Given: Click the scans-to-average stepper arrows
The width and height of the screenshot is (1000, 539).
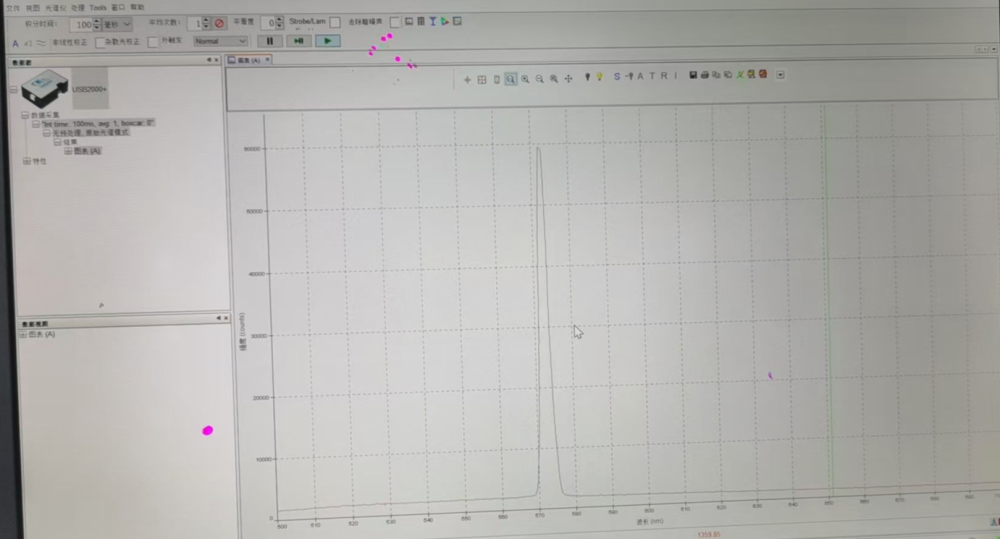Looking at the screenshot, I should point(205,24).
